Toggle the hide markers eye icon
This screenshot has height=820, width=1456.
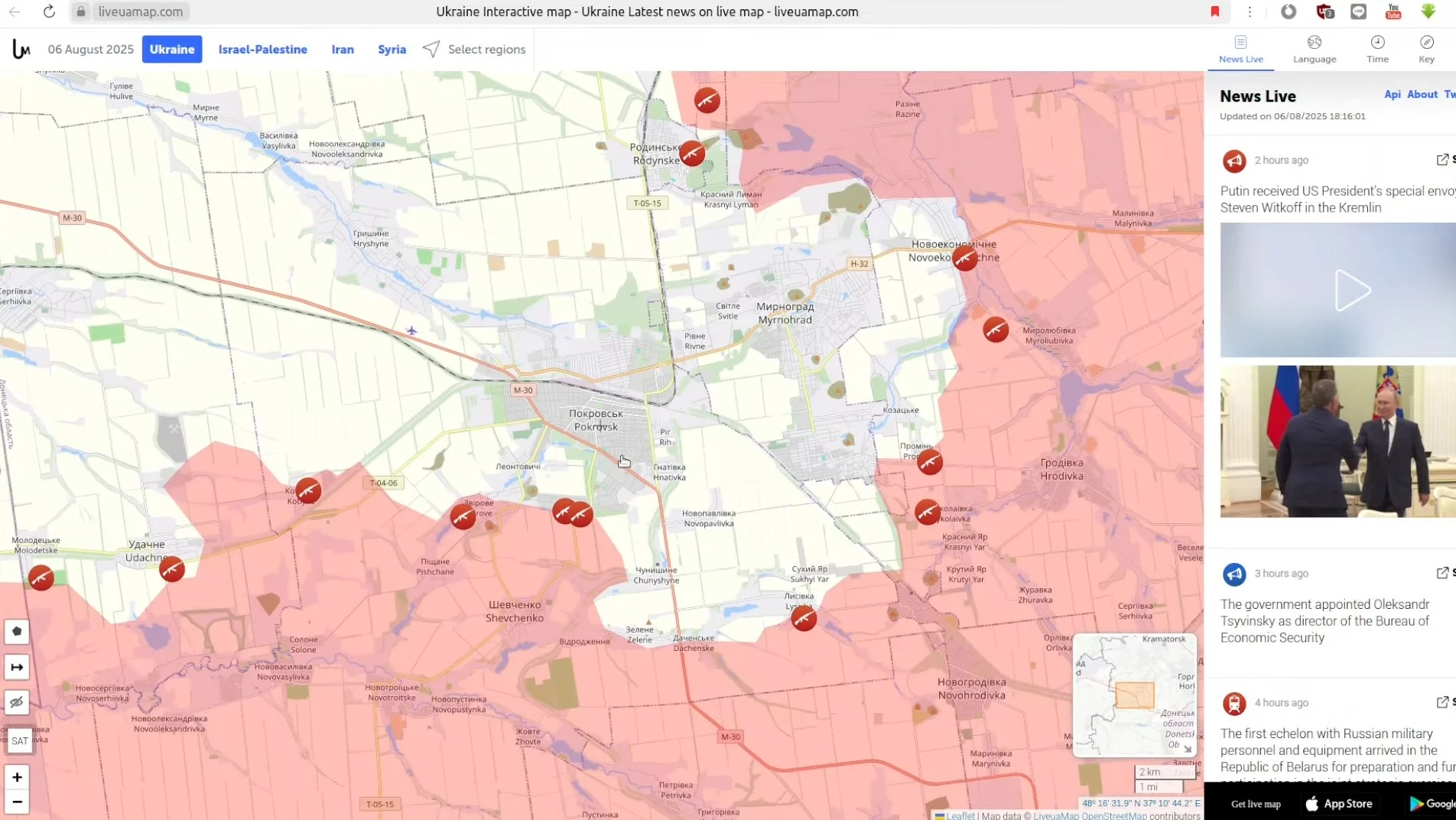17,702
